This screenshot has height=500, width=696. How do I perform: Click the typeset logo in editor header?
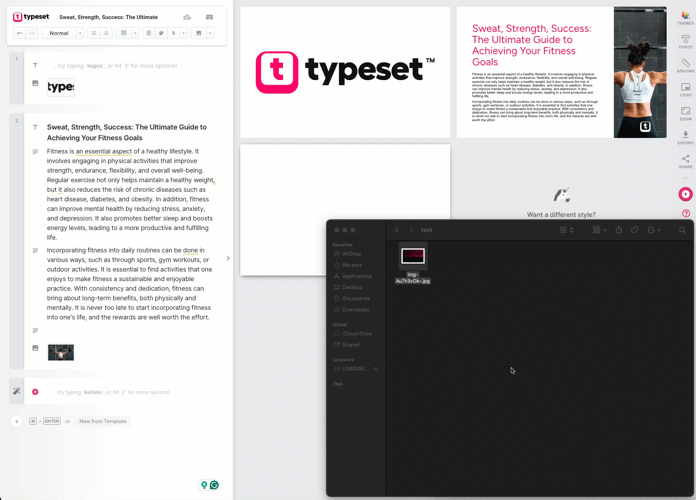pos(31,17)
